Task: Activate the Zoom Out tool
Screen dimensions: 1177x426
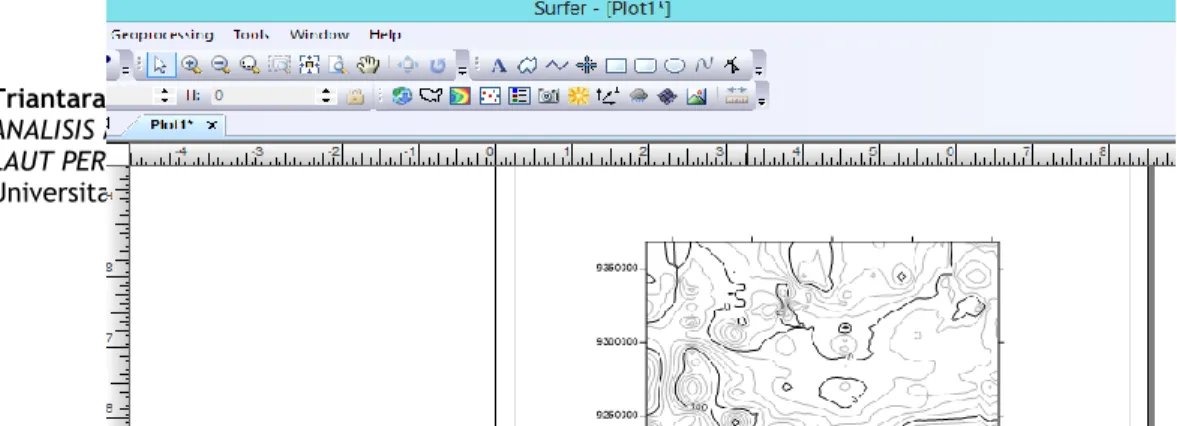Action: tap(220, 65)
